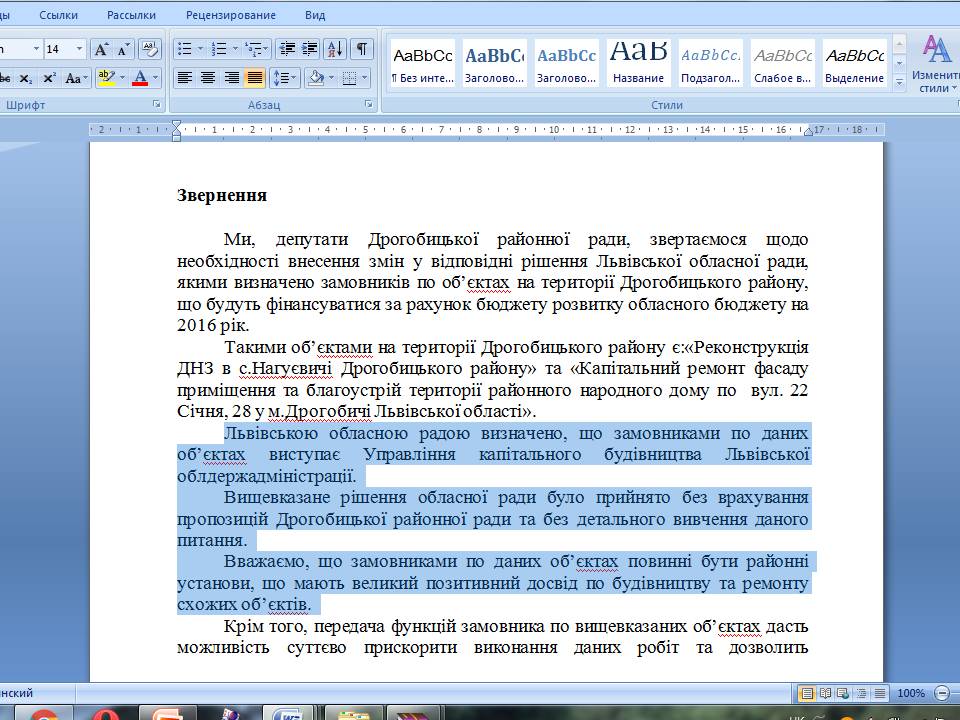
Task: Click the Sort (А-Я) icon
Action: 335,49
